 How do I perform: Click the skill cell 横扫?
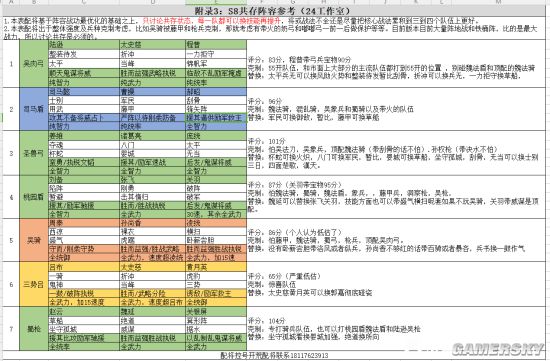click(x=216, y=232)
